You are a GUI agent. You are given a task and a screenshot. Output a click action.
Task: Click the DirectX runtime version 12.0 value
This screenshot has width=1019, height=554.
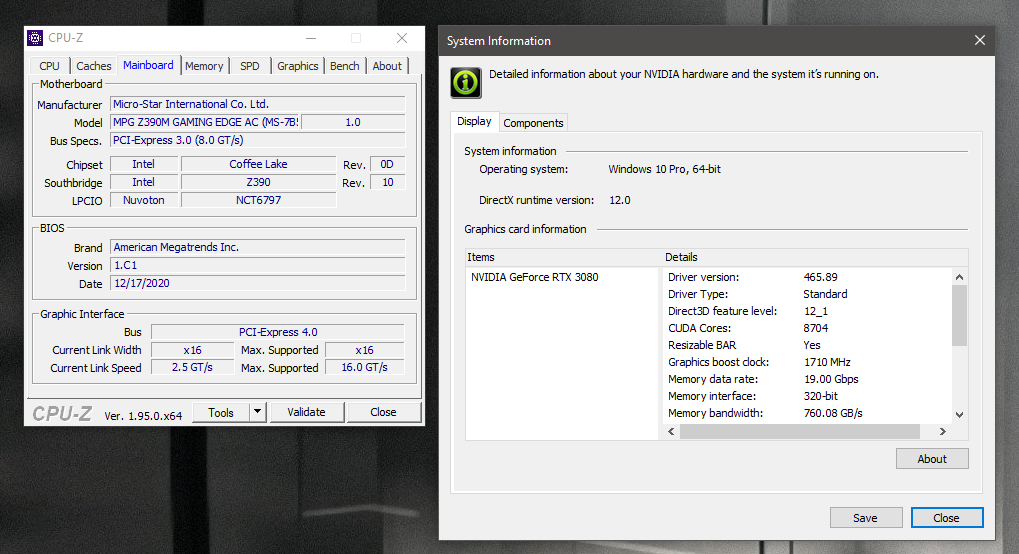pos(619,200)
